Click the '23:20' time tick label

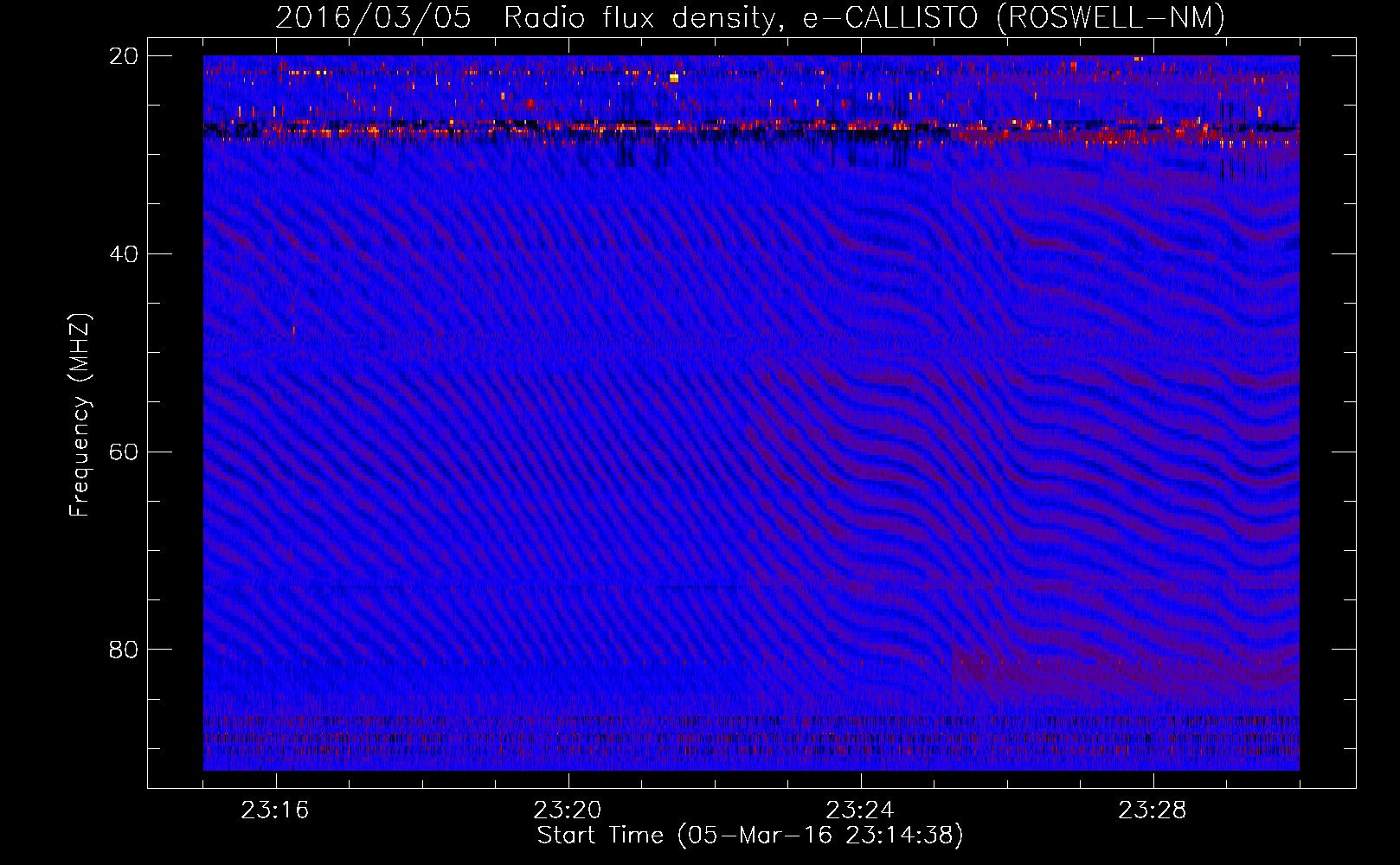(568, 811)
